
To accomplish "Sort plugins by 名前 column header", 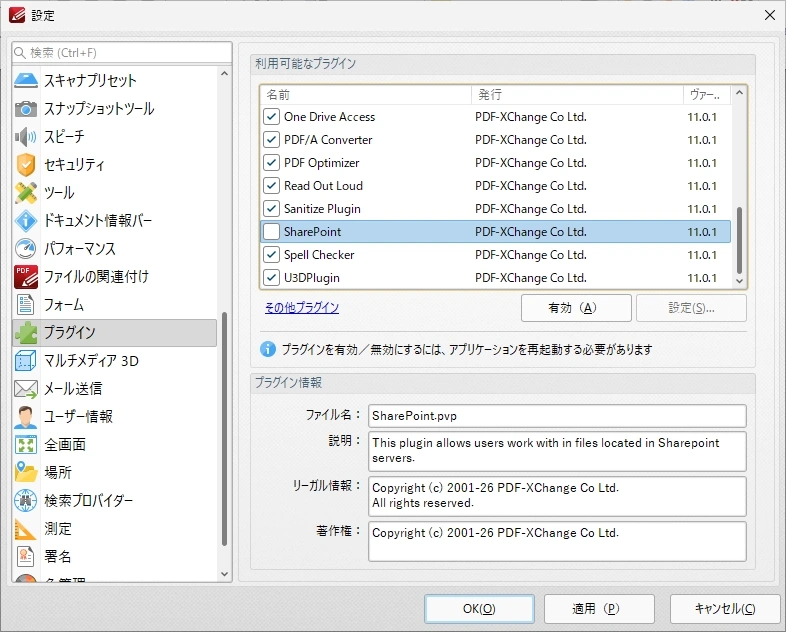I will tap(366, 95).
